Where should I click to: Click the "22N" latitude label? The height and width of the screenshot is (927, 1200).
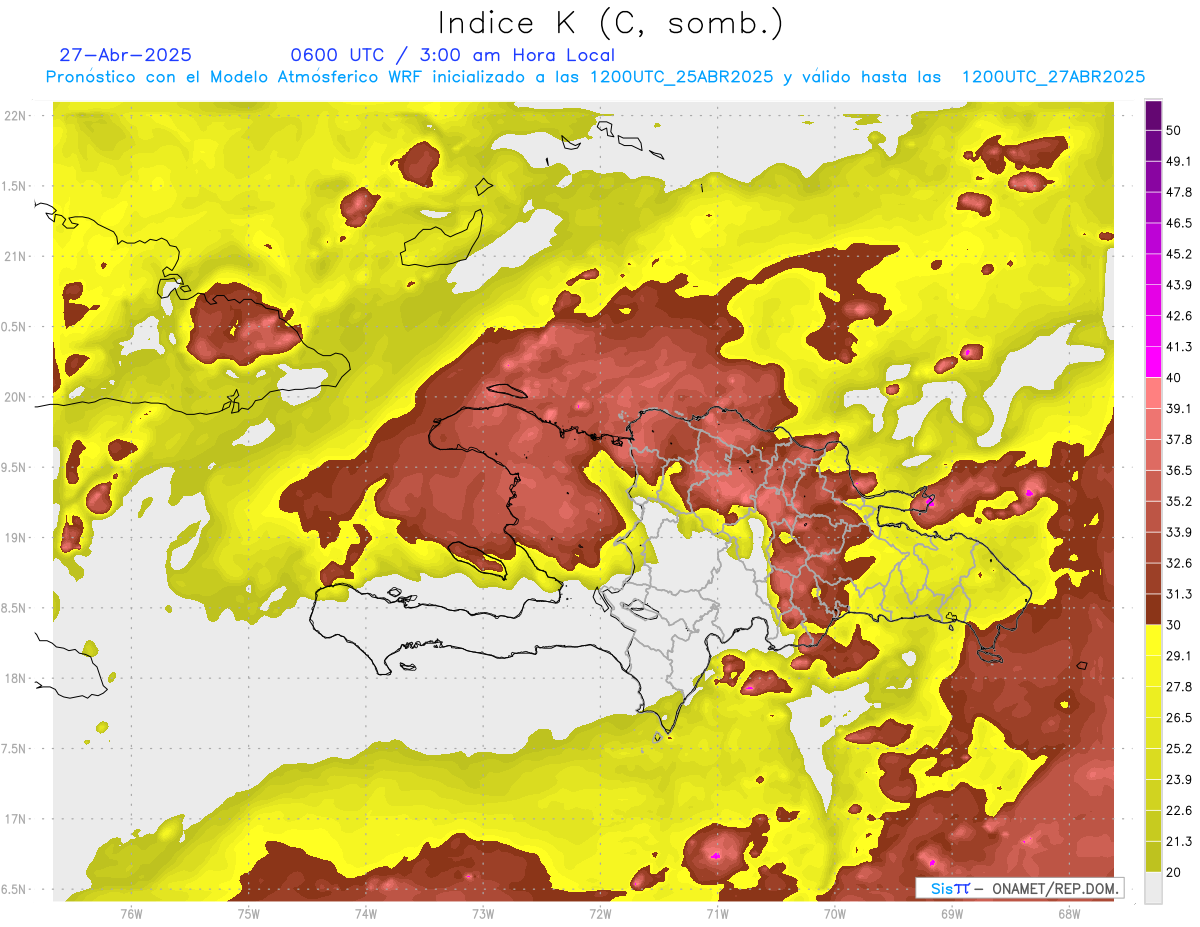point(15,116)
